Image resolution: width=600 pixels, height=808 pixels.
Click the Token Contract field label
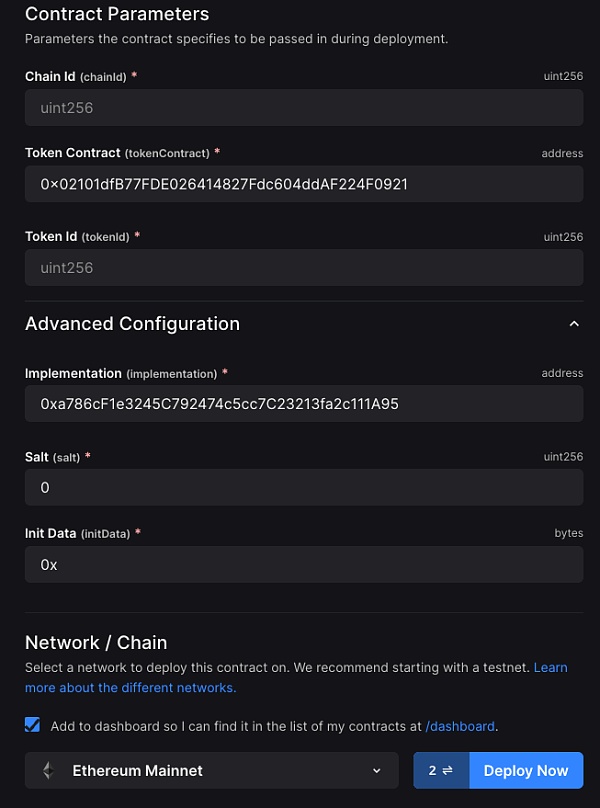point(72,153)
